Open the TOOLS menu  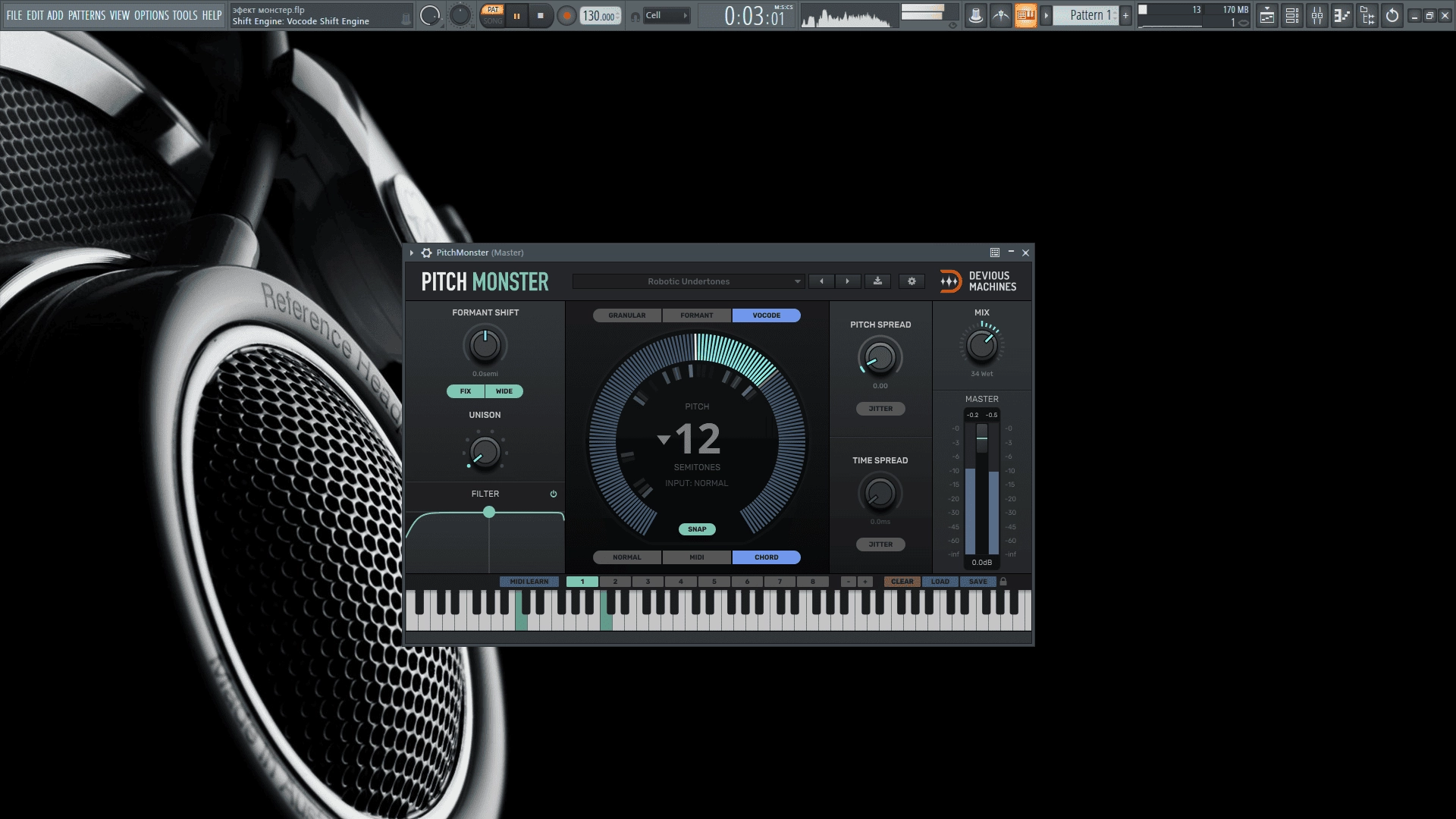point(185,15)
